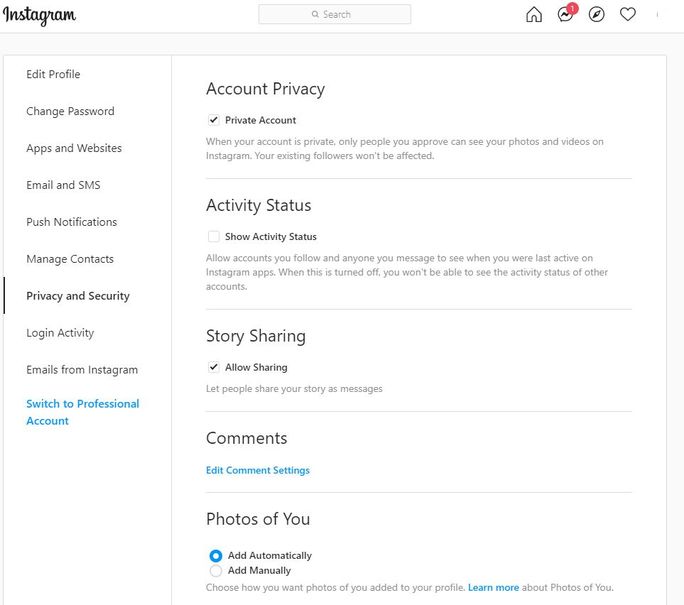Select the Add Manually radio button
Viewport: 684px width, 605px height.
point(215,571)
